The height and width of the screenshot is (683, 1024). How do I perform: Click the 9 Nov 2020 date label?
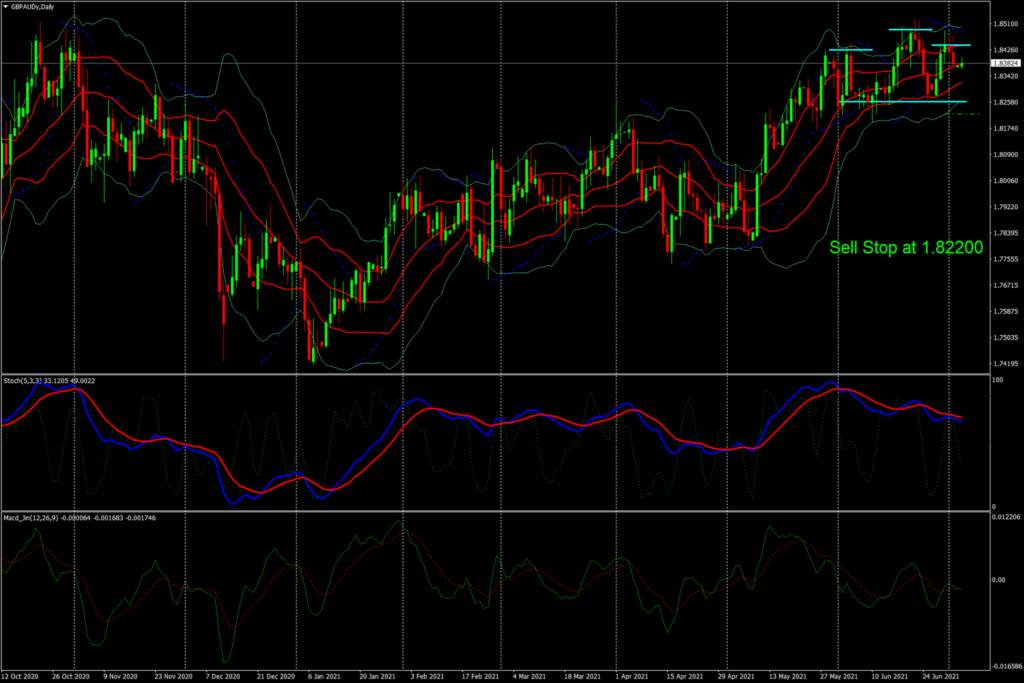point(121,676)
